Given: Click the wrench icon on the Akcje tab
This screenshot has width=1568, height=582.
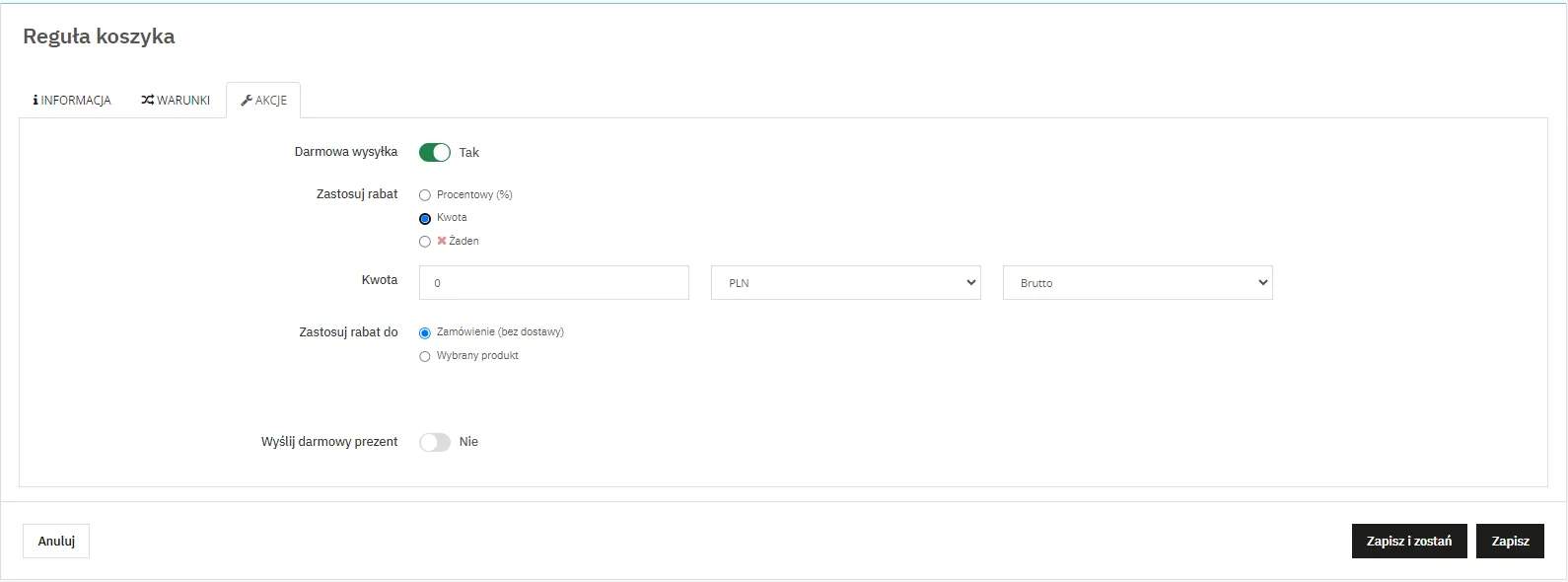Looking at the screenshot, I should point(247,101).
